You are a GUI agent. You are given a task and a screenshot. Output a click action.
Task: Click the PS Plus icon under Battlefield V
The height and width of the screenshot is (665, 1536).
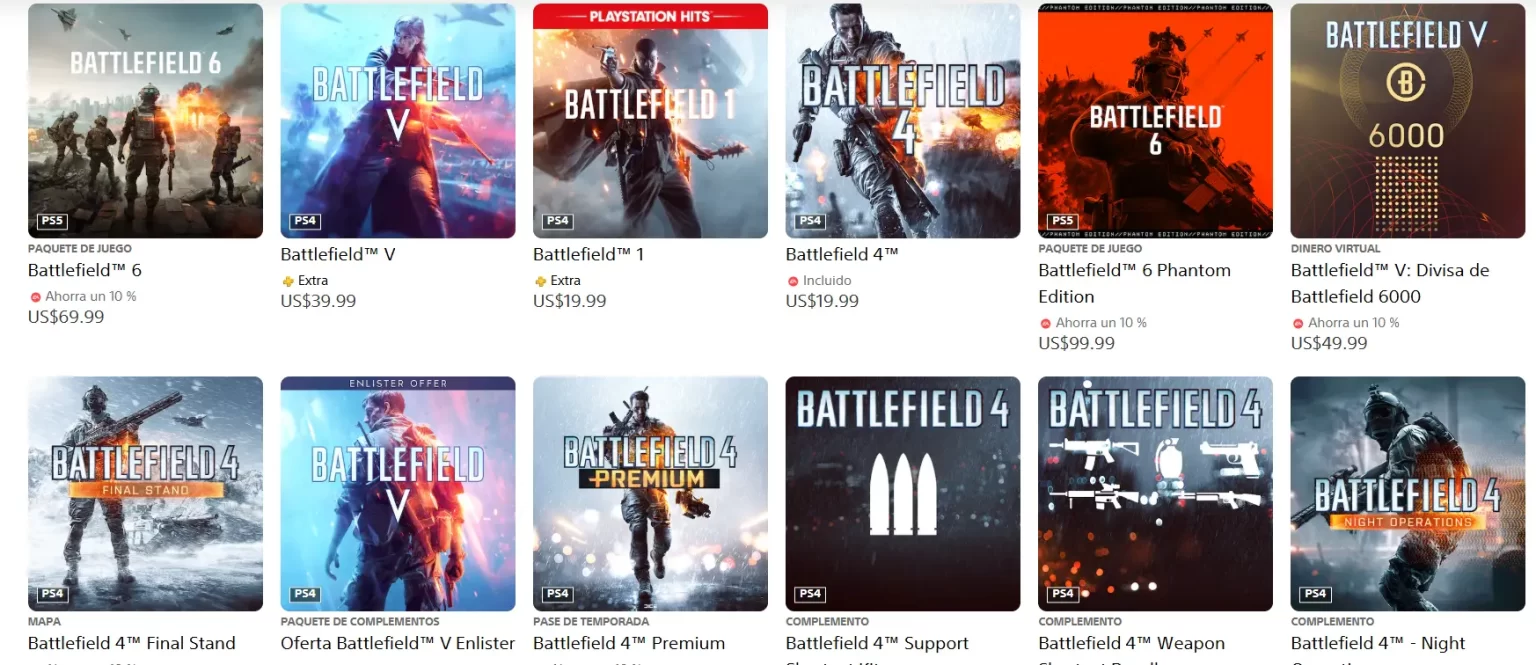(288, 281)
